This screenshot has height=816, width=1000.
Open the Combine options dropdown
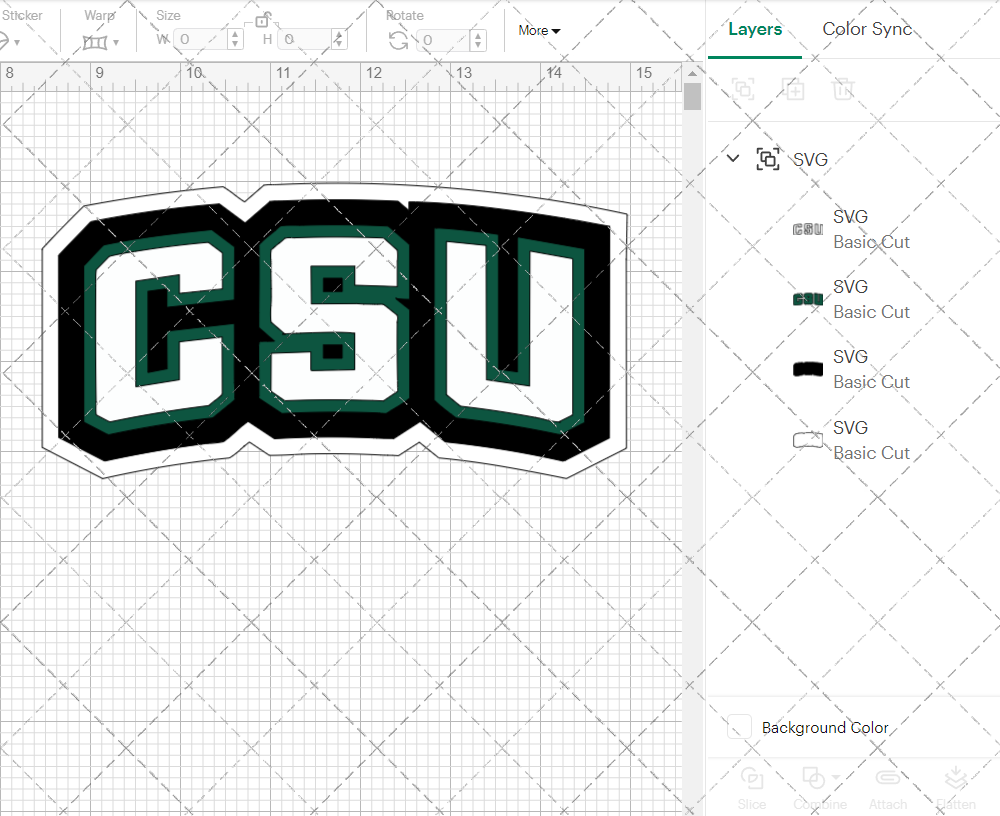click(834, 778)
